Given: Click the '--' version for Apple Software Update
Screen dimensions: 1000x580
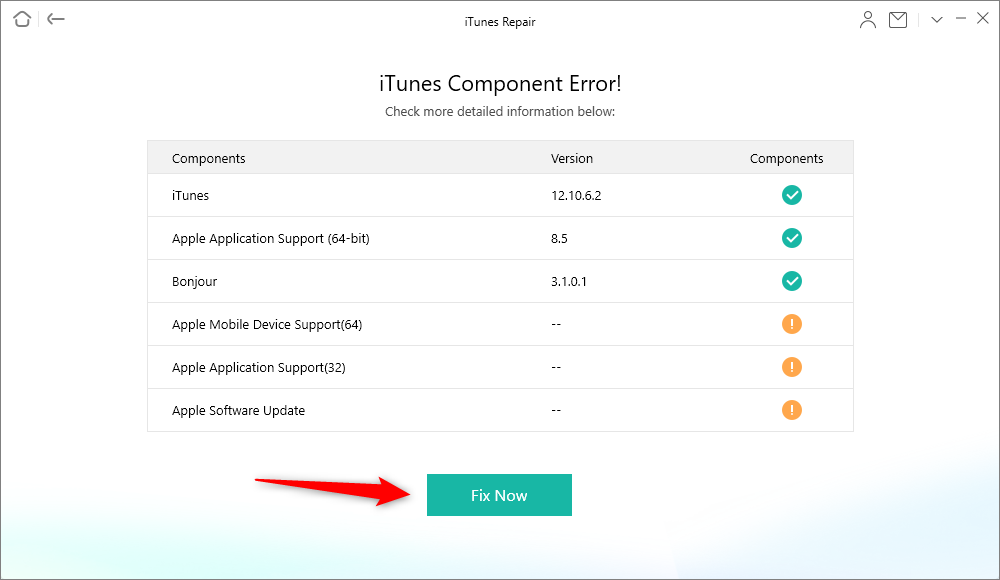Looking at the screenshot, I should 556,410.
